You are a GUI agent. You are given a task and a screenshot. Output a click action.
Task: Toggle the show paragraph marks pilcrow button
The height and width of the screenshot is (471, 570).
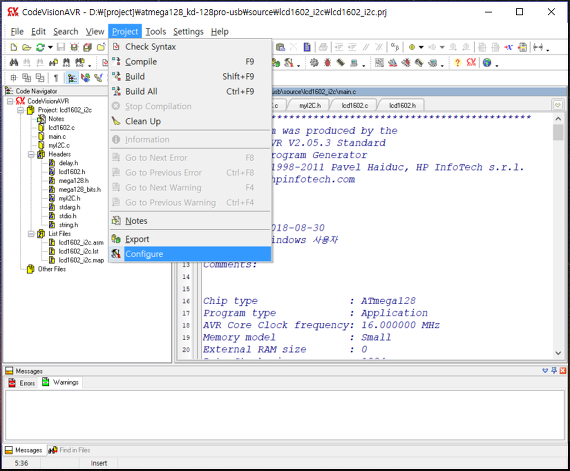point(56,77)
